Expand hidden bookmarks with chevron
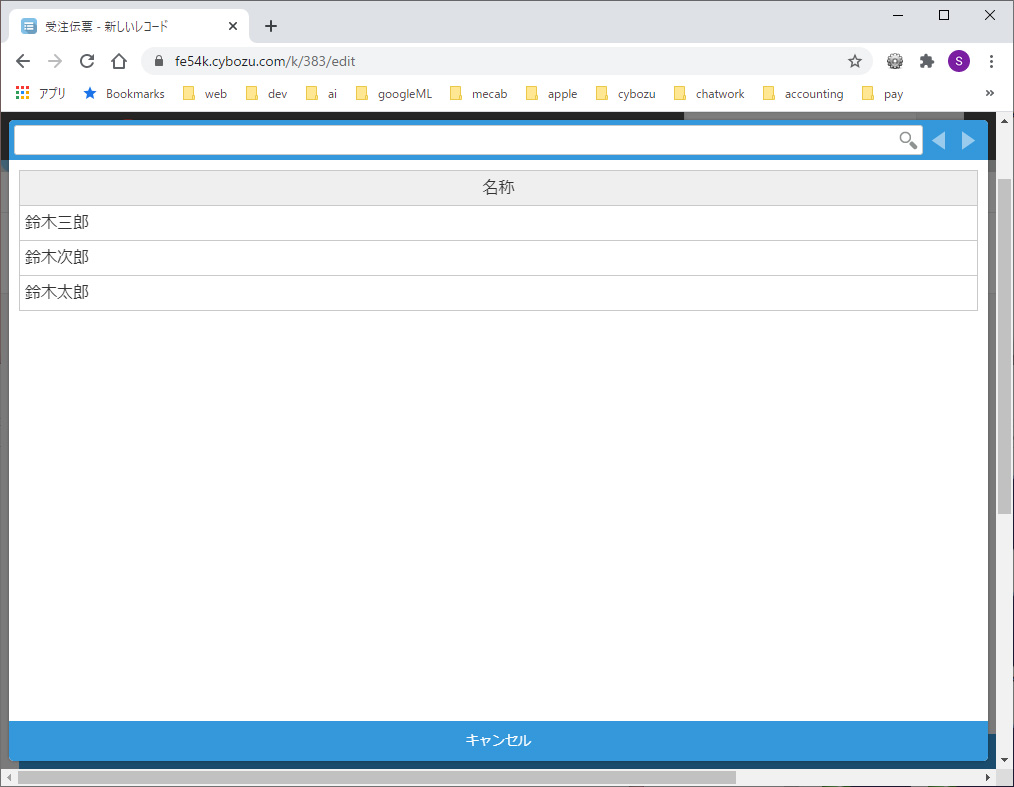1014x787 pixels. 990,93
